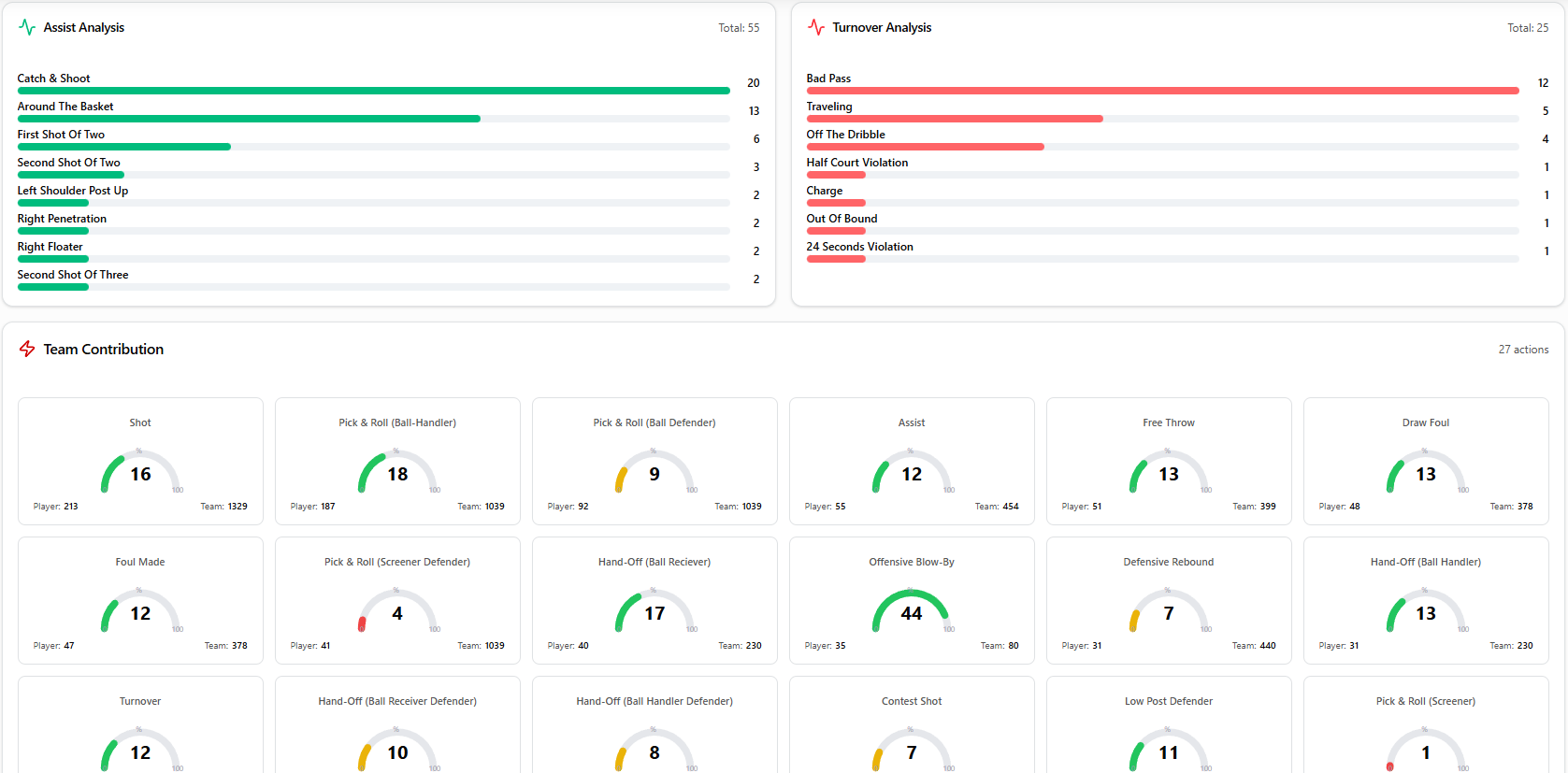Click the 27 actions label
1568x773 pixels.
click(1523, 350)
